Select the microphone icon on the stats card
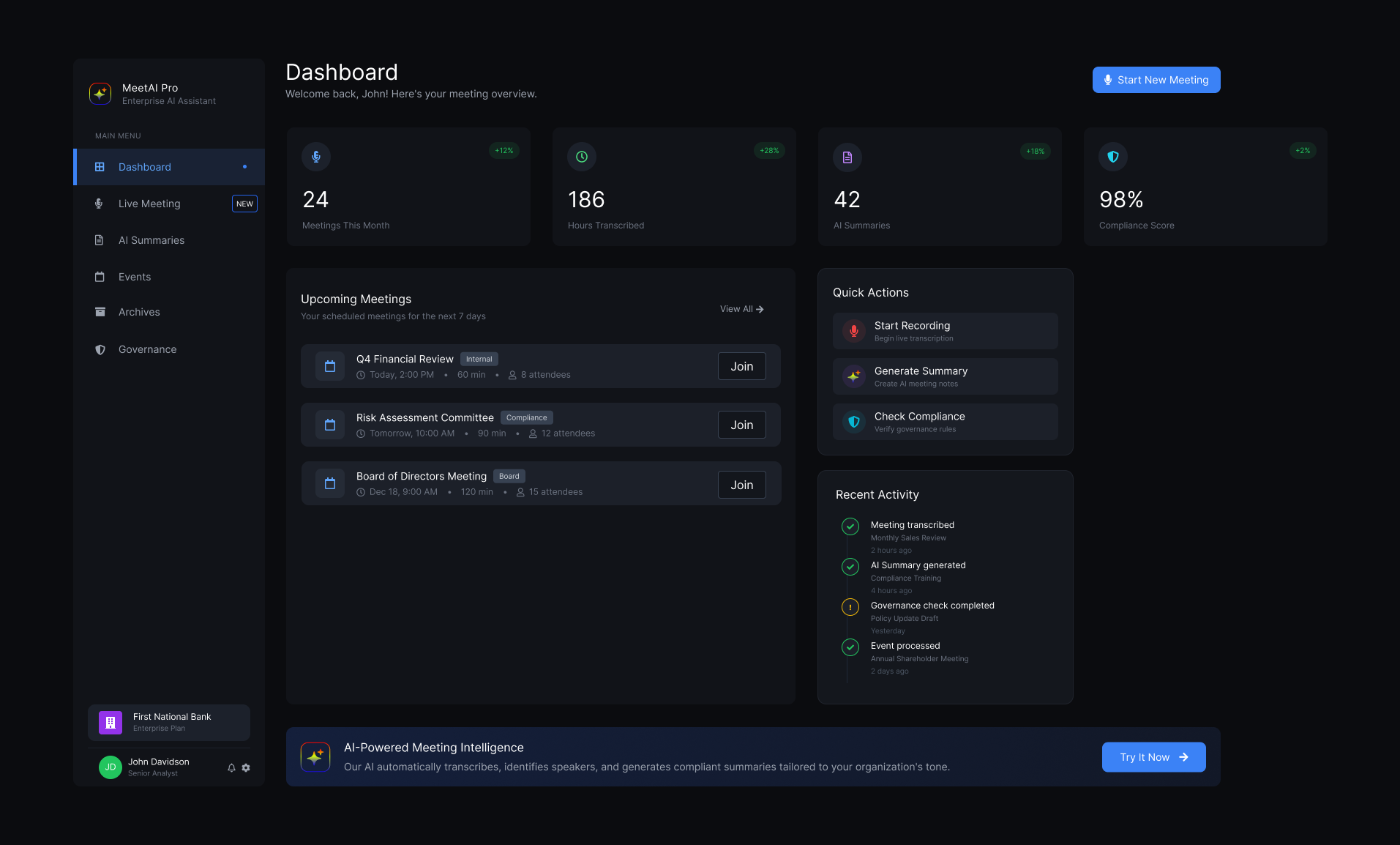This screenshot has width=1400, height=845. click(x=316, y=156)
